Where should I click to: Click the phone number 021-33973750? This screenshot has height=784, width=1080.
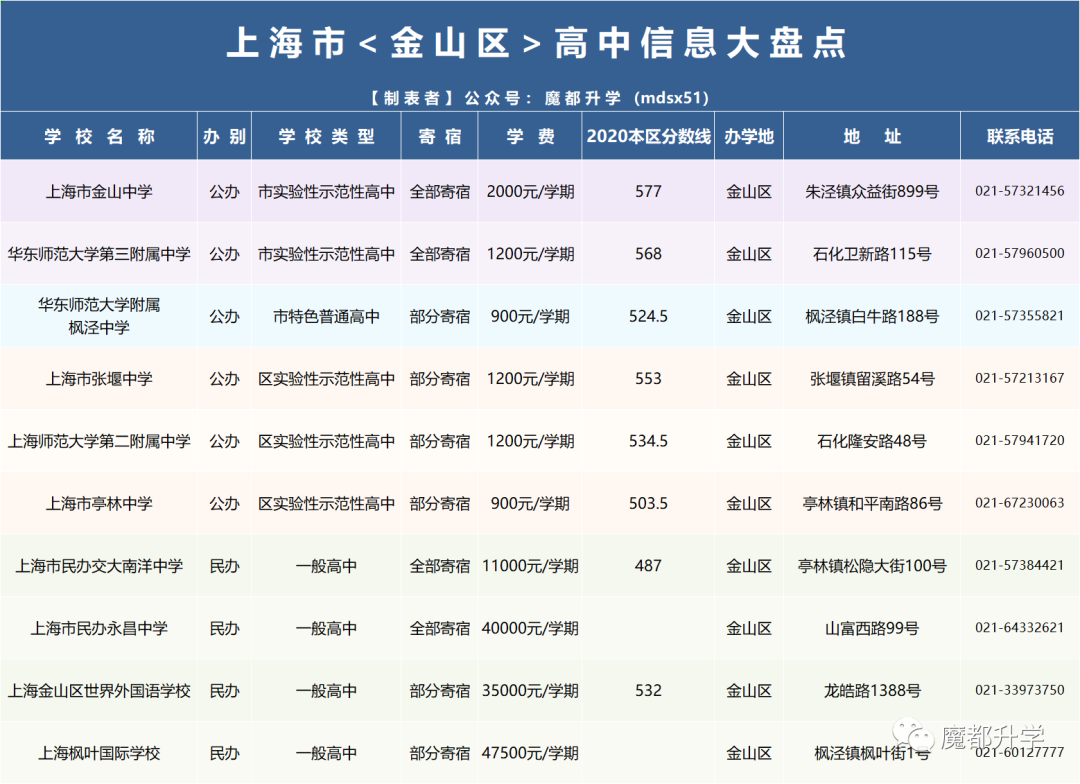point(1019,690)
